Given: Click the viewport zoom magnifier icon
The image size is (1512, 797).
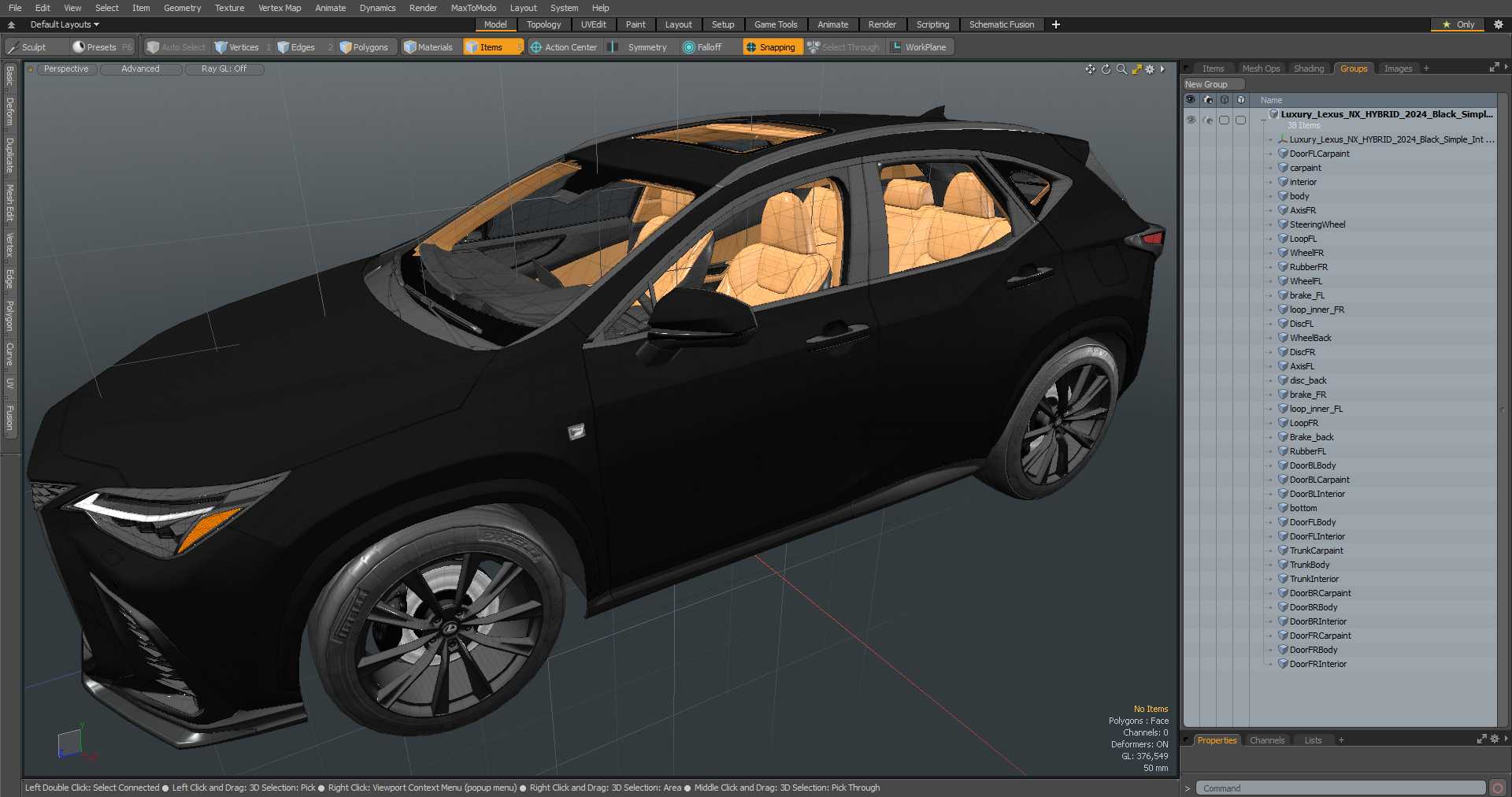Looking at the screenshot, I should point(1121,69).
